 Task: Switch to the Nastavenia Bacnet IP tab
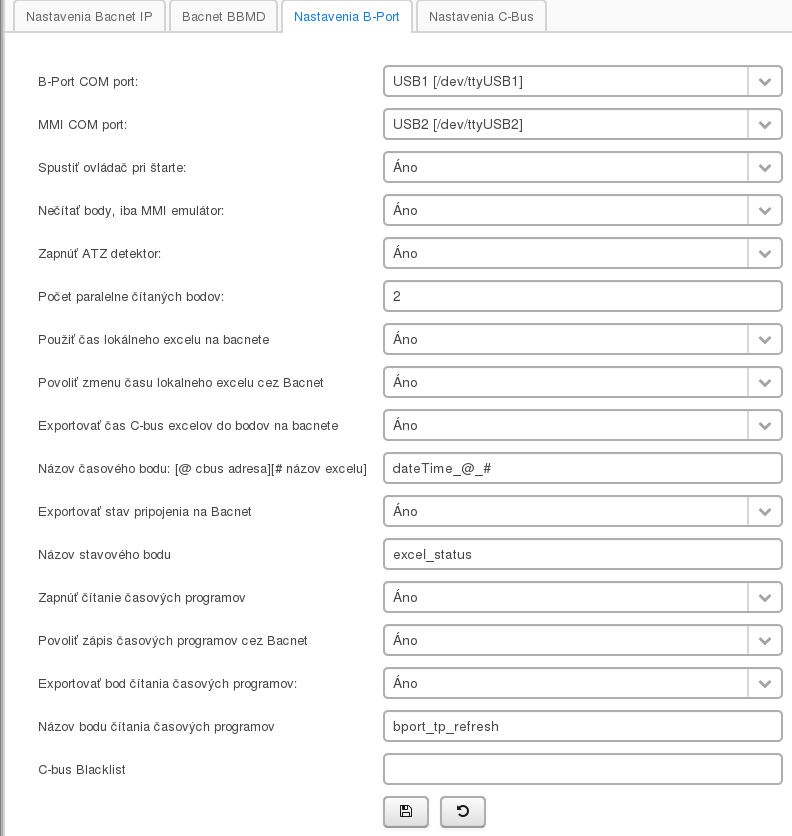pyautogui.click(x=89, y=17)
